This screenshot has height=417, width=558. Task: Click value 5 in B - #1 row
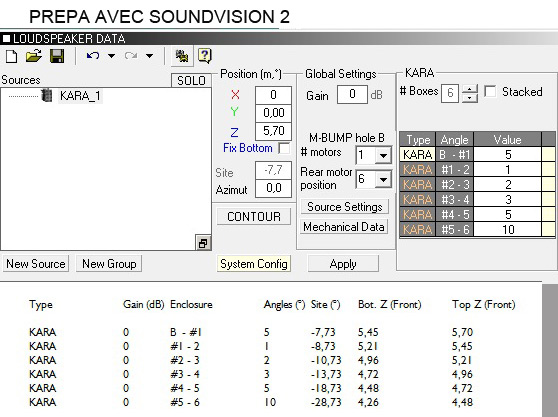click(507, 154)
